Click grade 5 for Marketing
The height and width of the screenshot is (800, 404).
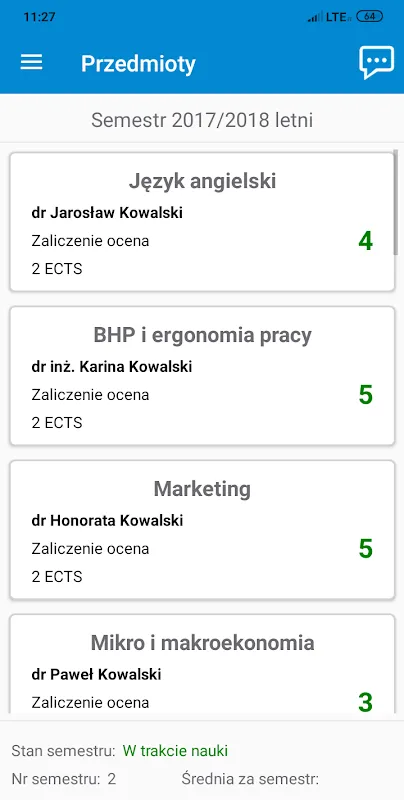[366, 549]
